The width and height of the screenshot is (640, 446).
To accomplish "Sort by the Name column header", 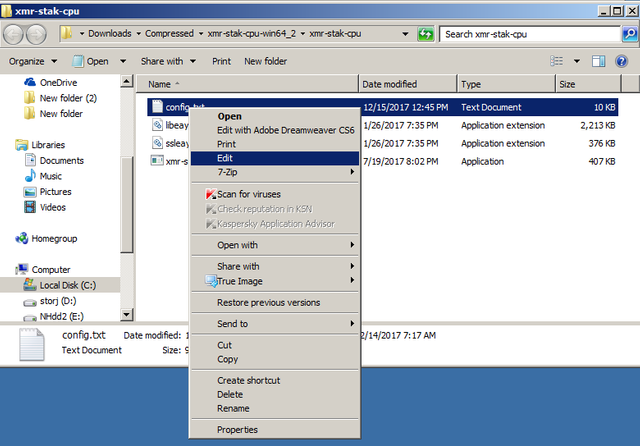I will coord(247,84).
